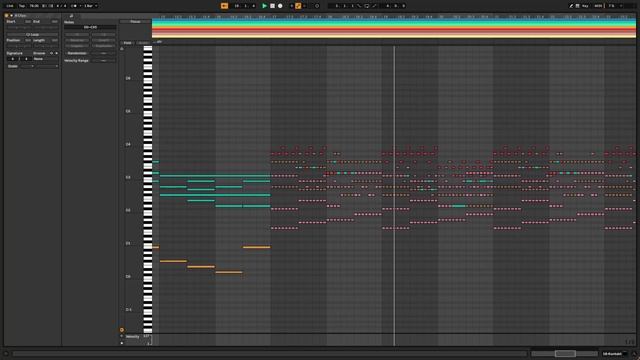
Task: Click the Set button next to End
Action: point(54,21)
